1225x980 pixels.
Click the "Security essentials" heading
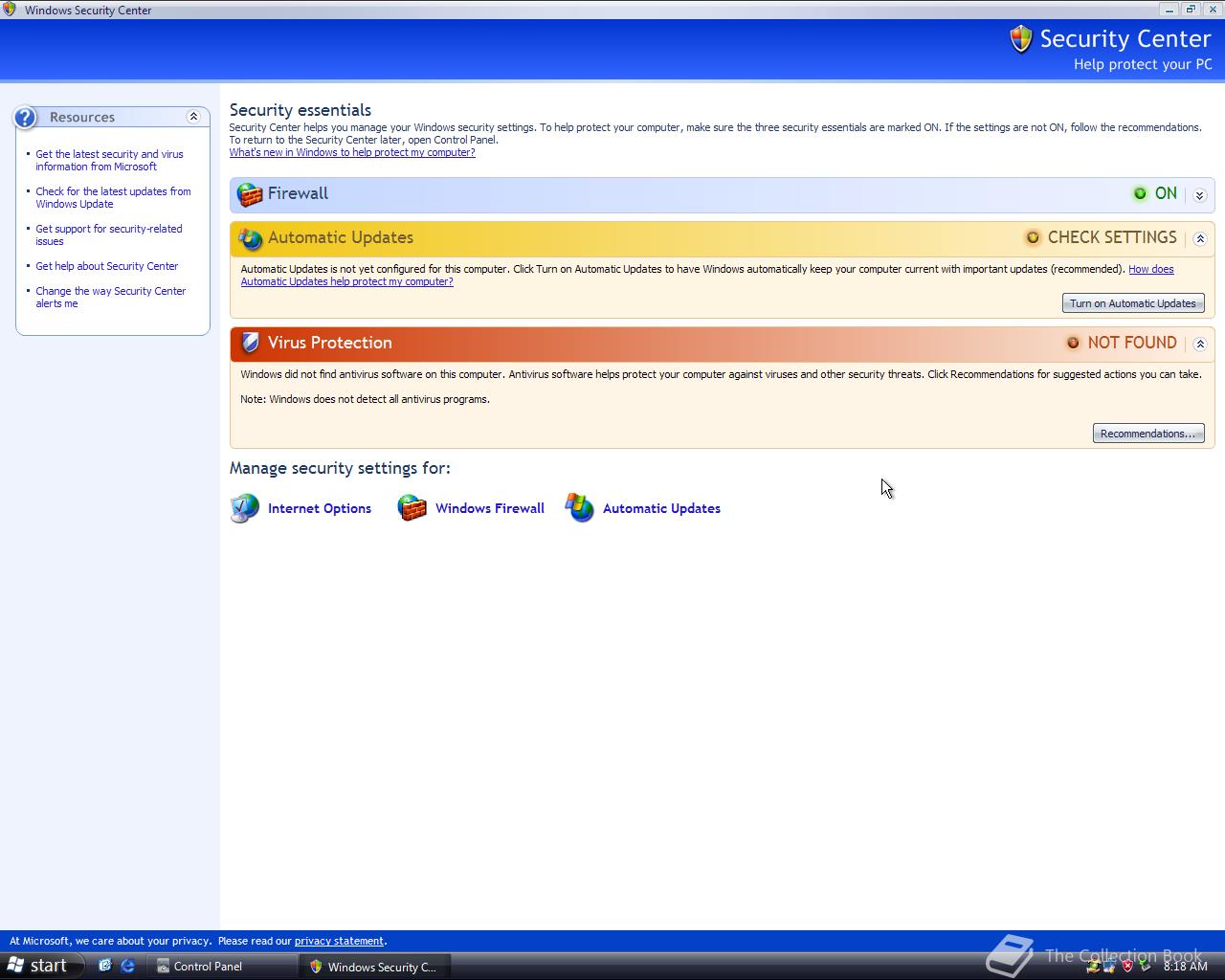301,110
